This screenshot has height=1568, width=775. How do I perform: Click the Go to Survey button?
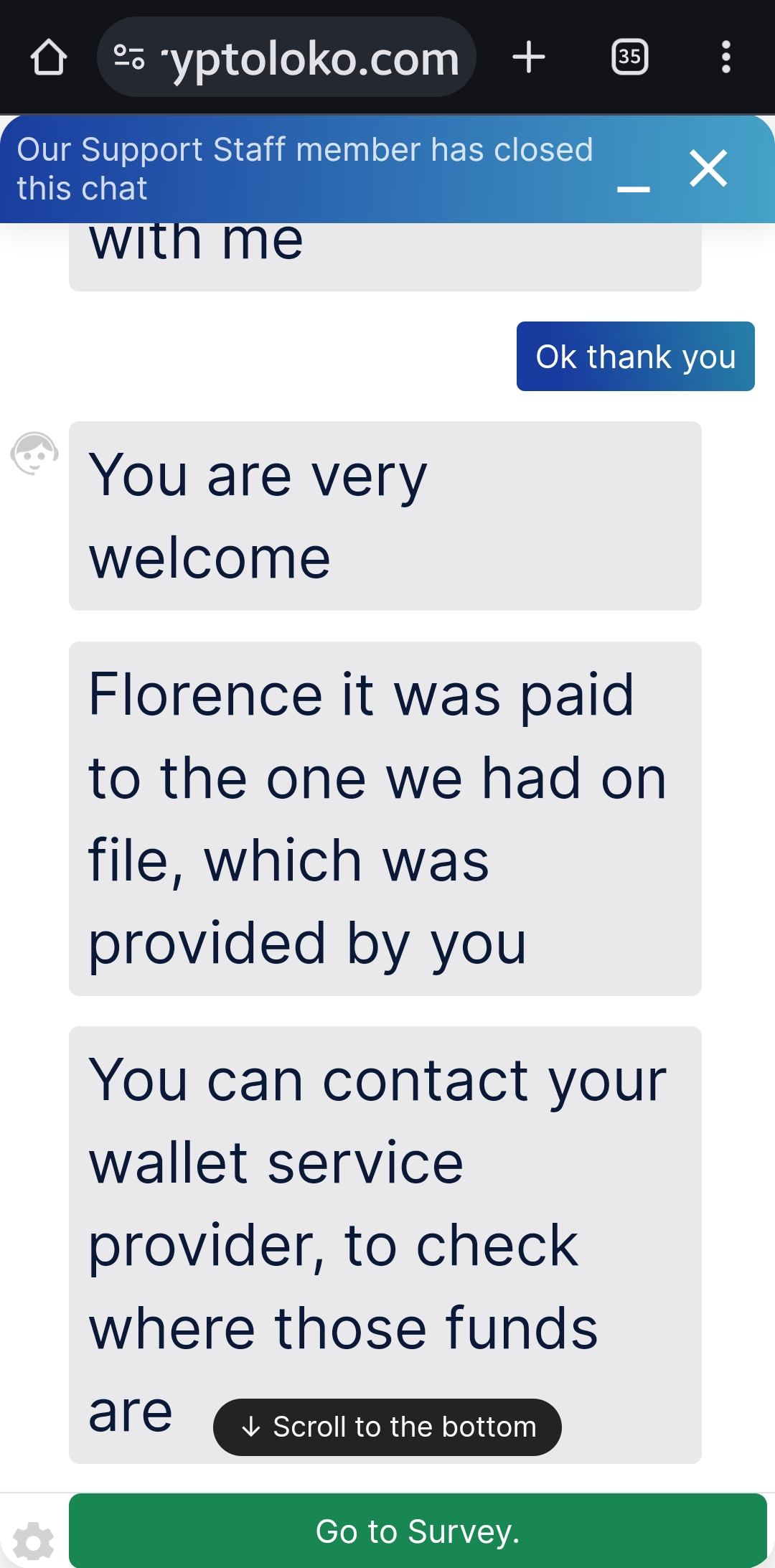pyautogui.click(x=418, y=1531)
